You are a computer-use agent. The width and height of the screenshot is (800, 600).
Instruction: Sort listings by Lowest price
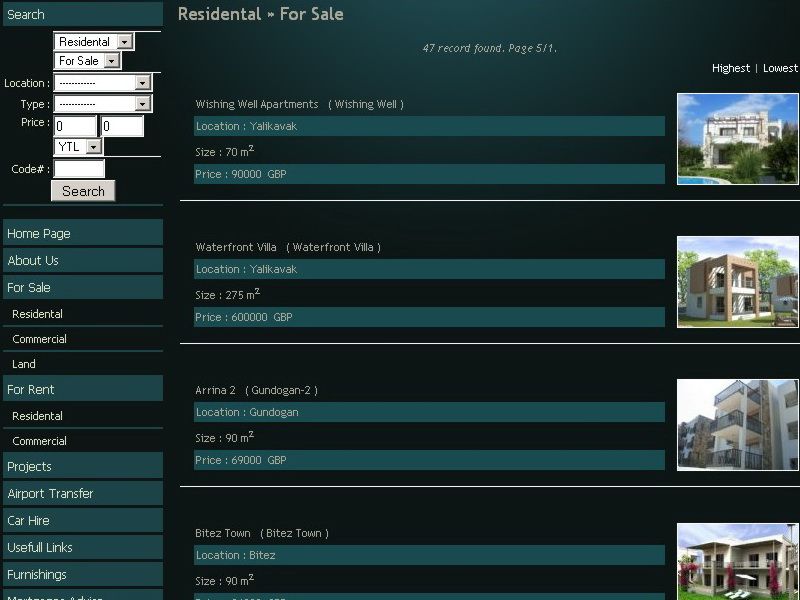click(x=780, y=68)
